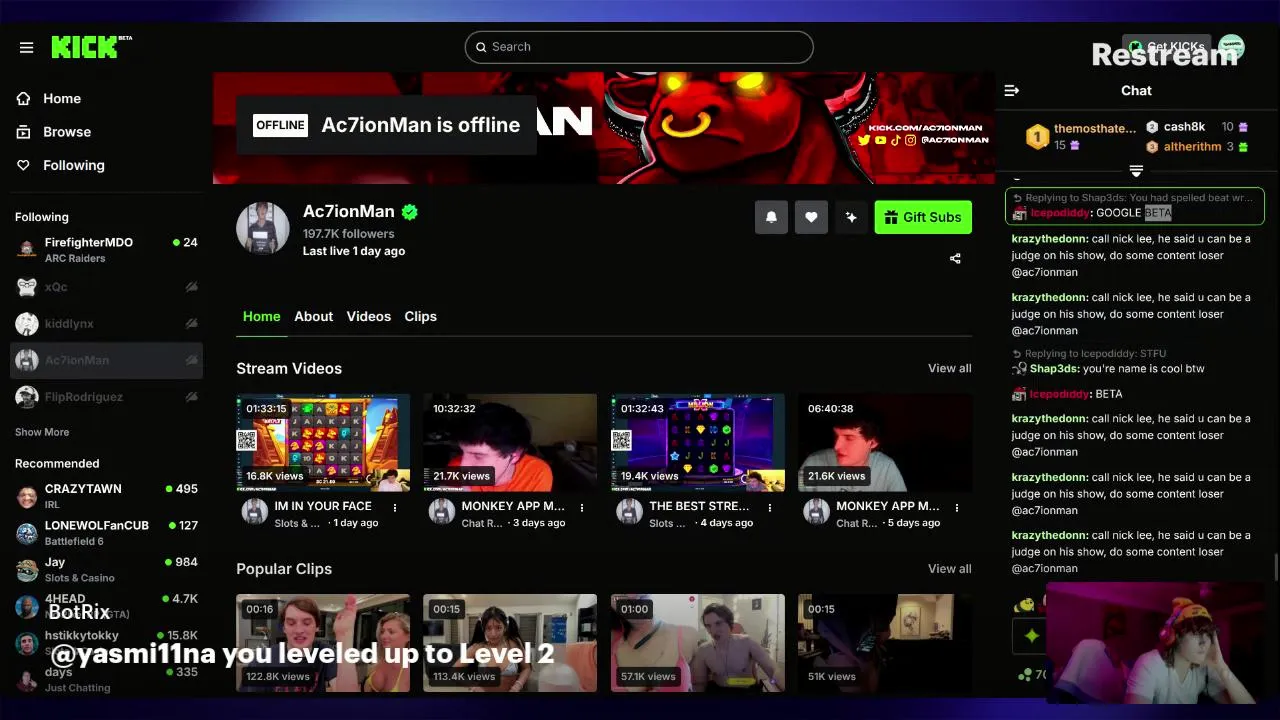This screenshot has width=1280, height=720.
Task: Click the Get KICKs button
Action: tap(1166, 47)
